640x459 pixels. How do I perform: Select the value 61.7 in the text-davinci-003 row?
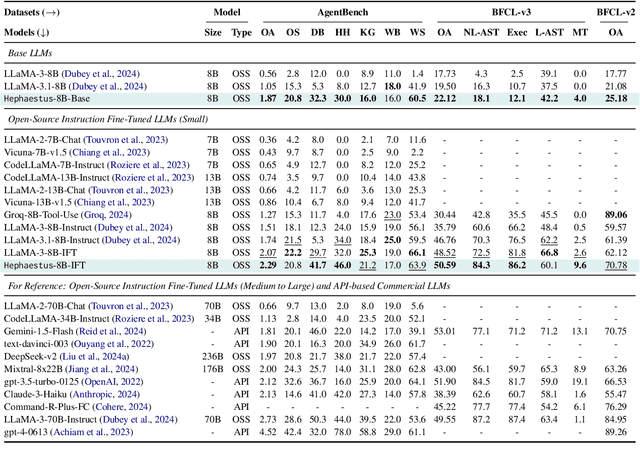tap(417, 344)
